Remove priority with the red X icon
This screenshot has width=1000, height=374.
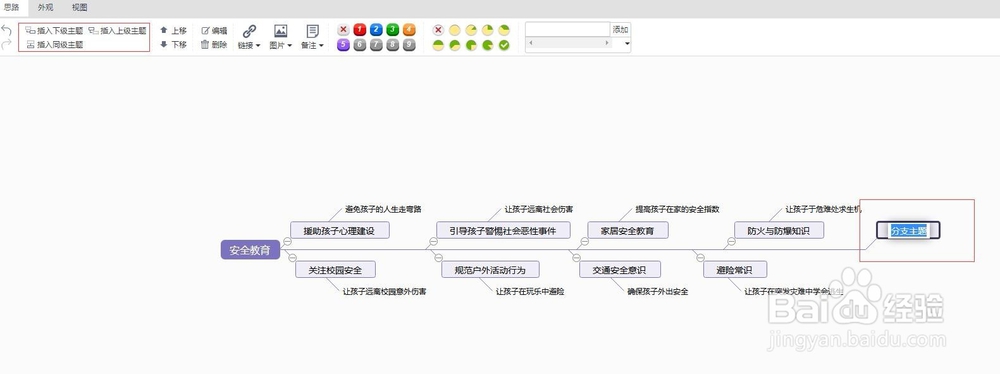point(343,30)
